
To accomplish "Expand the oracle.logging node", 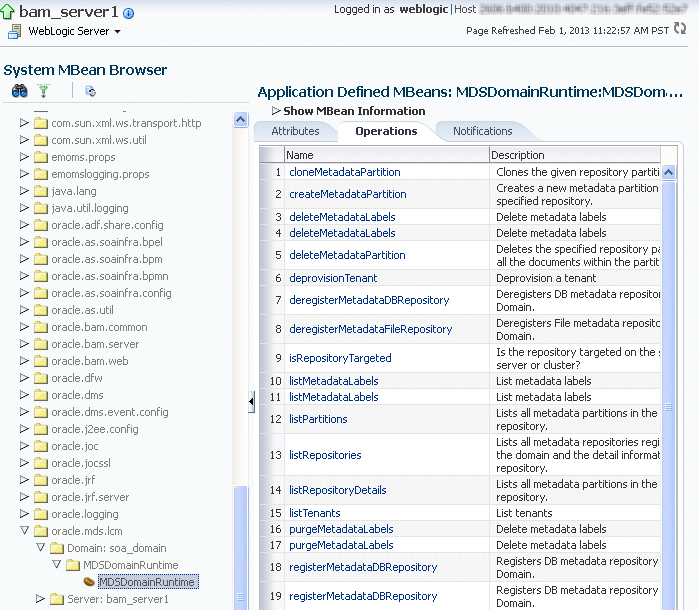I will tap(24, 514).
